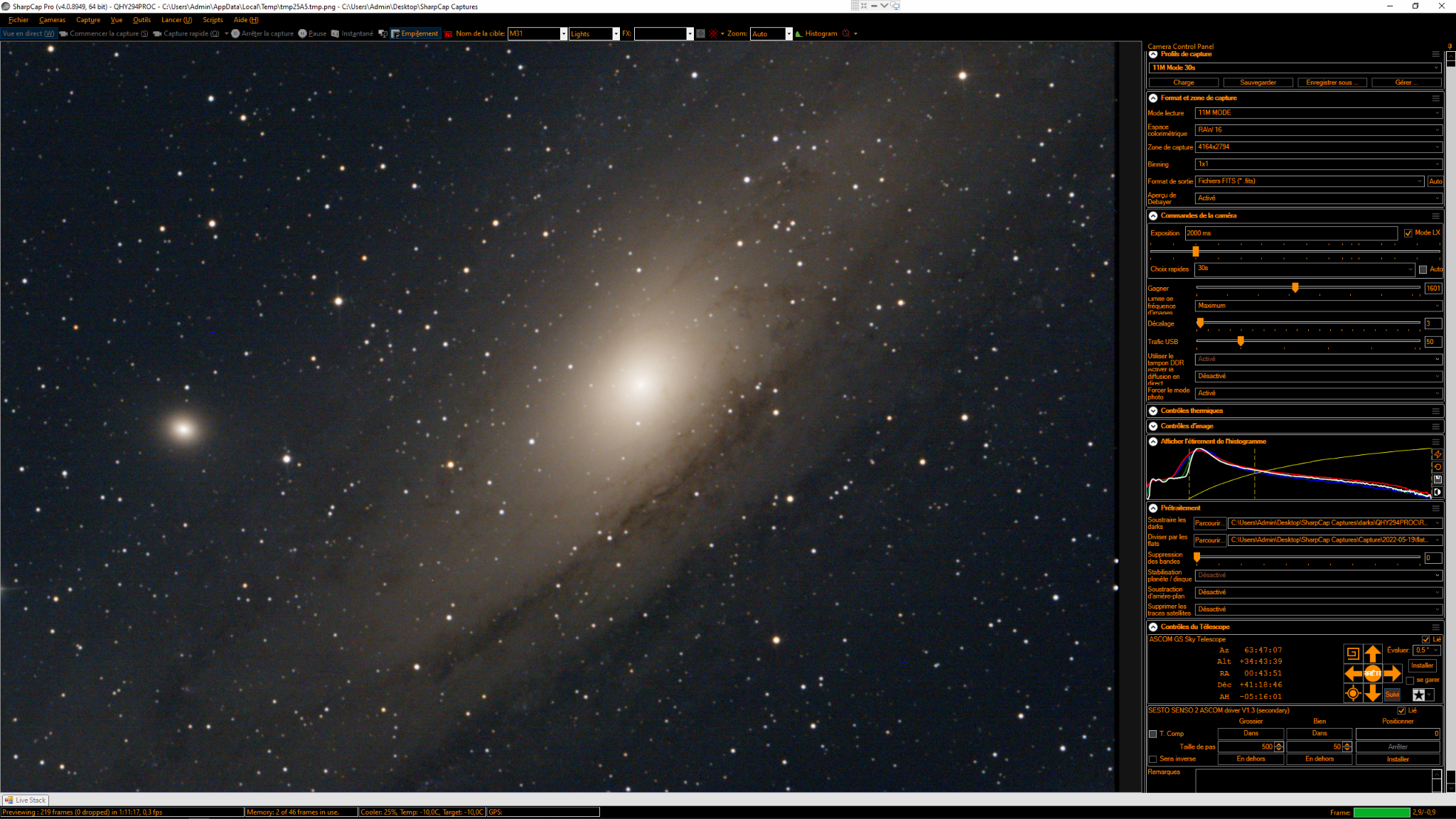Toggle the Mode LX checkbox
The image size is (1456, 819).
tap(1408, 233)
